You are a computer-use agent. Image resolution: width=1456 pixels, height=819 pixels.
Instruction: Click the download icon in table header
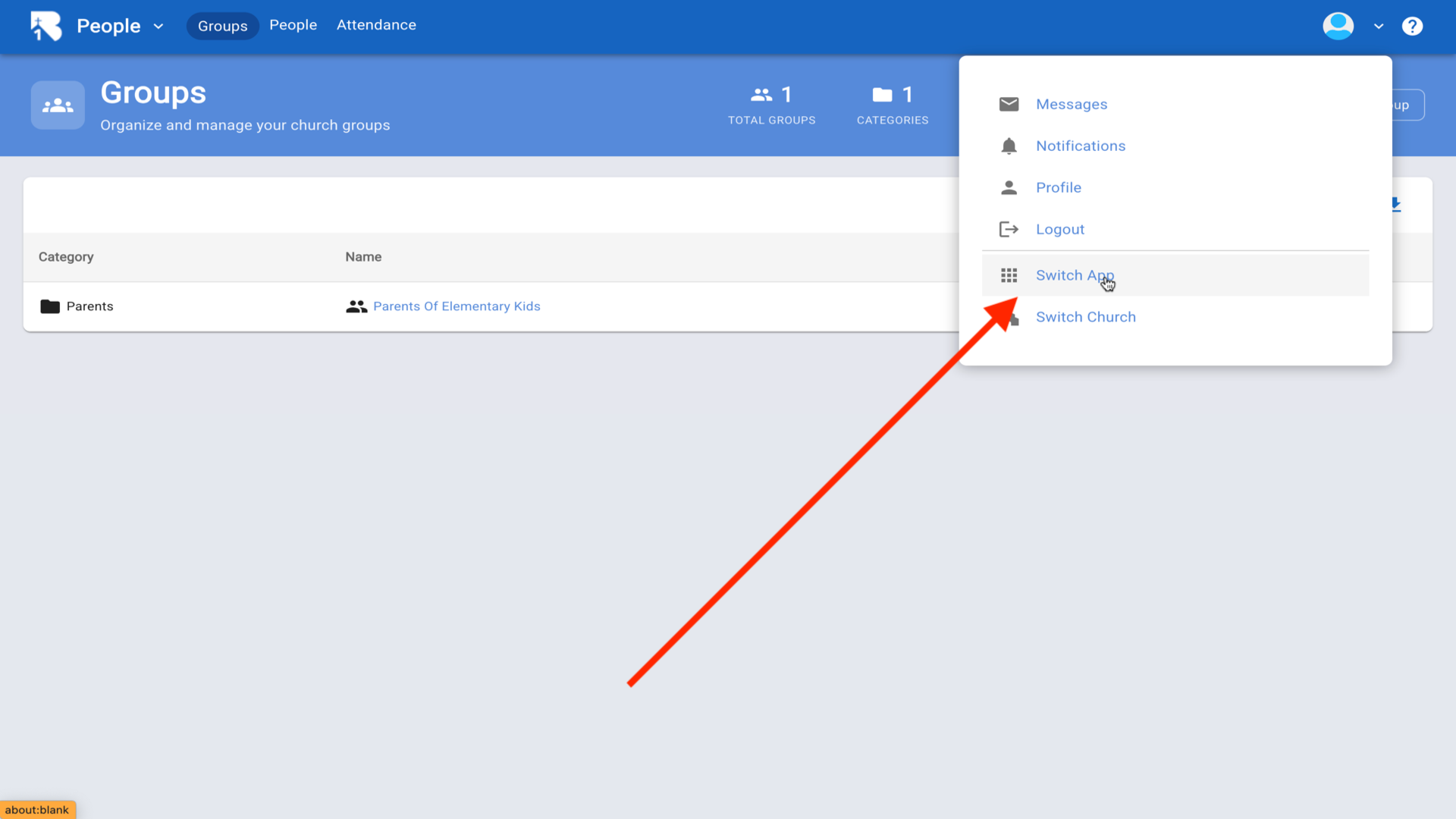pos(1395,205)
